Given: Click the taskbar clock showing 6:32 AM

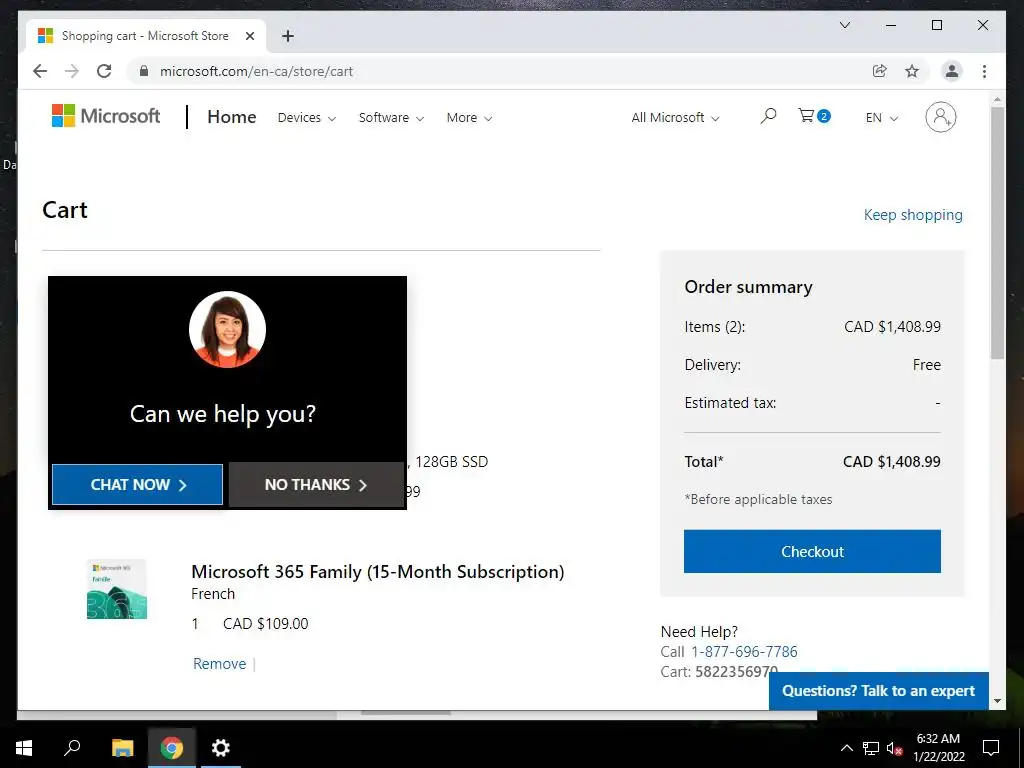Looking at the screenshot, I should (x=938, y=748).
